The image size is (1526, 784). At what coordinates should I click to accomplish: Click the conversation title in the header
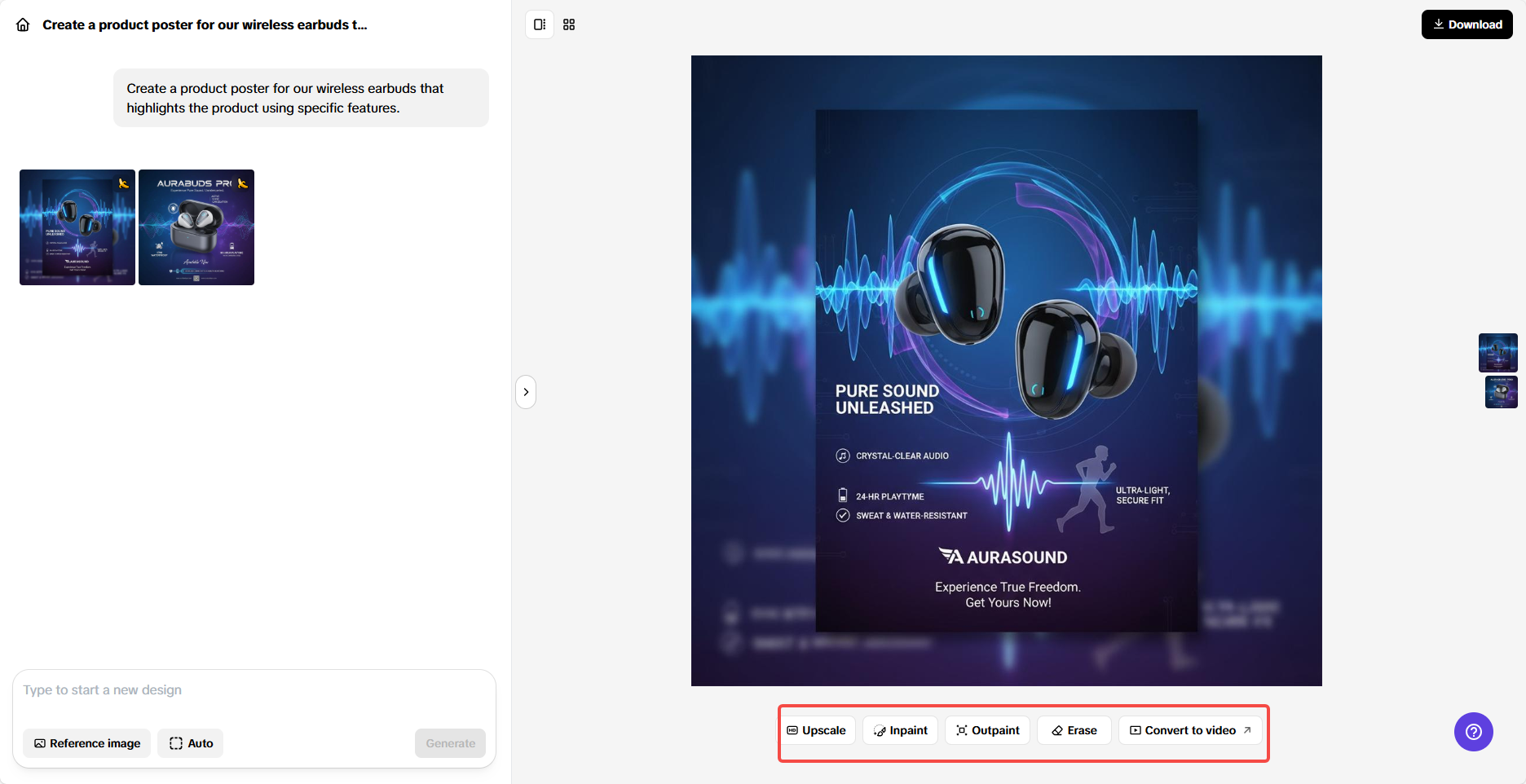coord(205,25)
